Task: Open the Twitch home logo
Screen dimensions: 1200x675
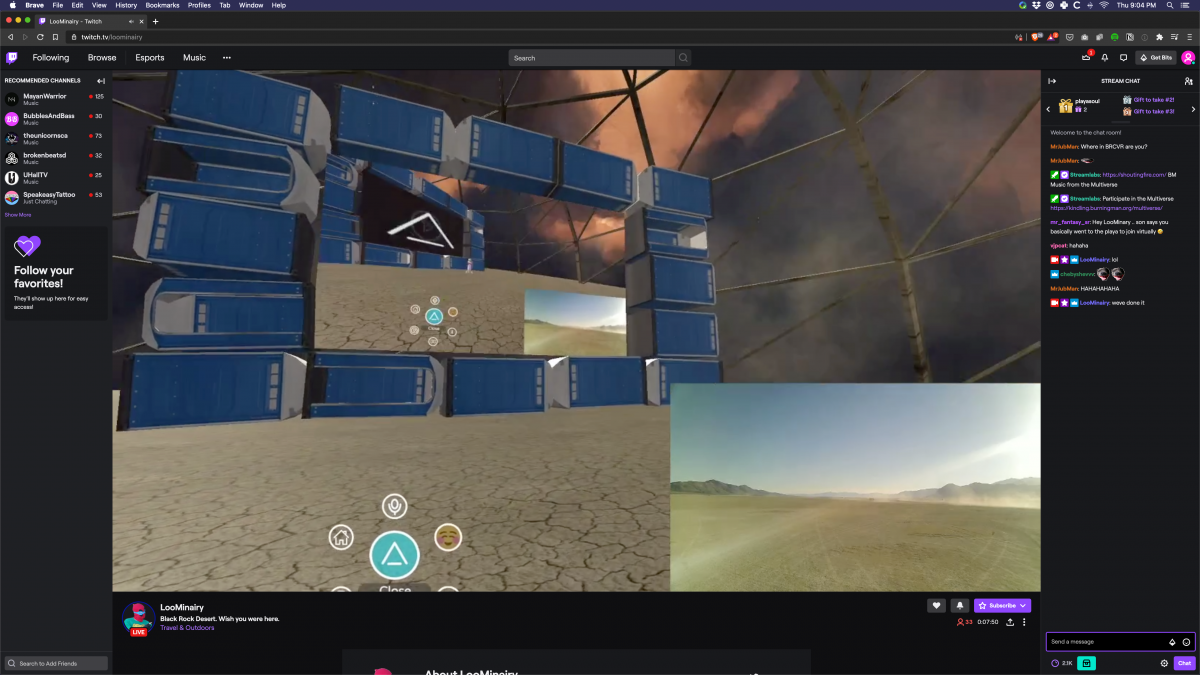Action: click(x=12, y=58)
